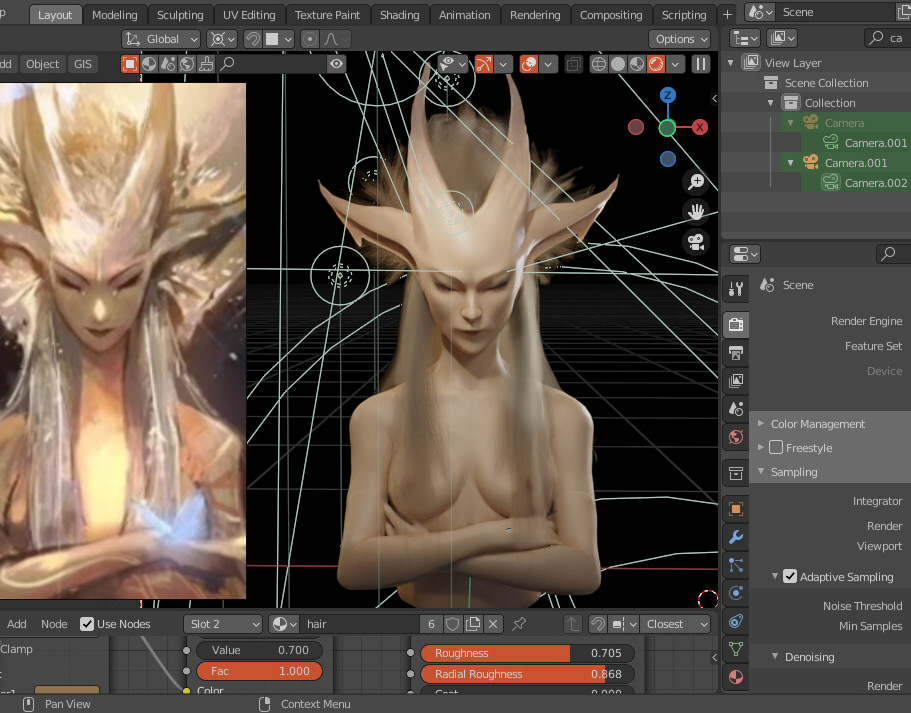The height and width of the screenshot is (713, 911).
Task: Switch to the Sculpting workspace tab
Action: [180, 15]
